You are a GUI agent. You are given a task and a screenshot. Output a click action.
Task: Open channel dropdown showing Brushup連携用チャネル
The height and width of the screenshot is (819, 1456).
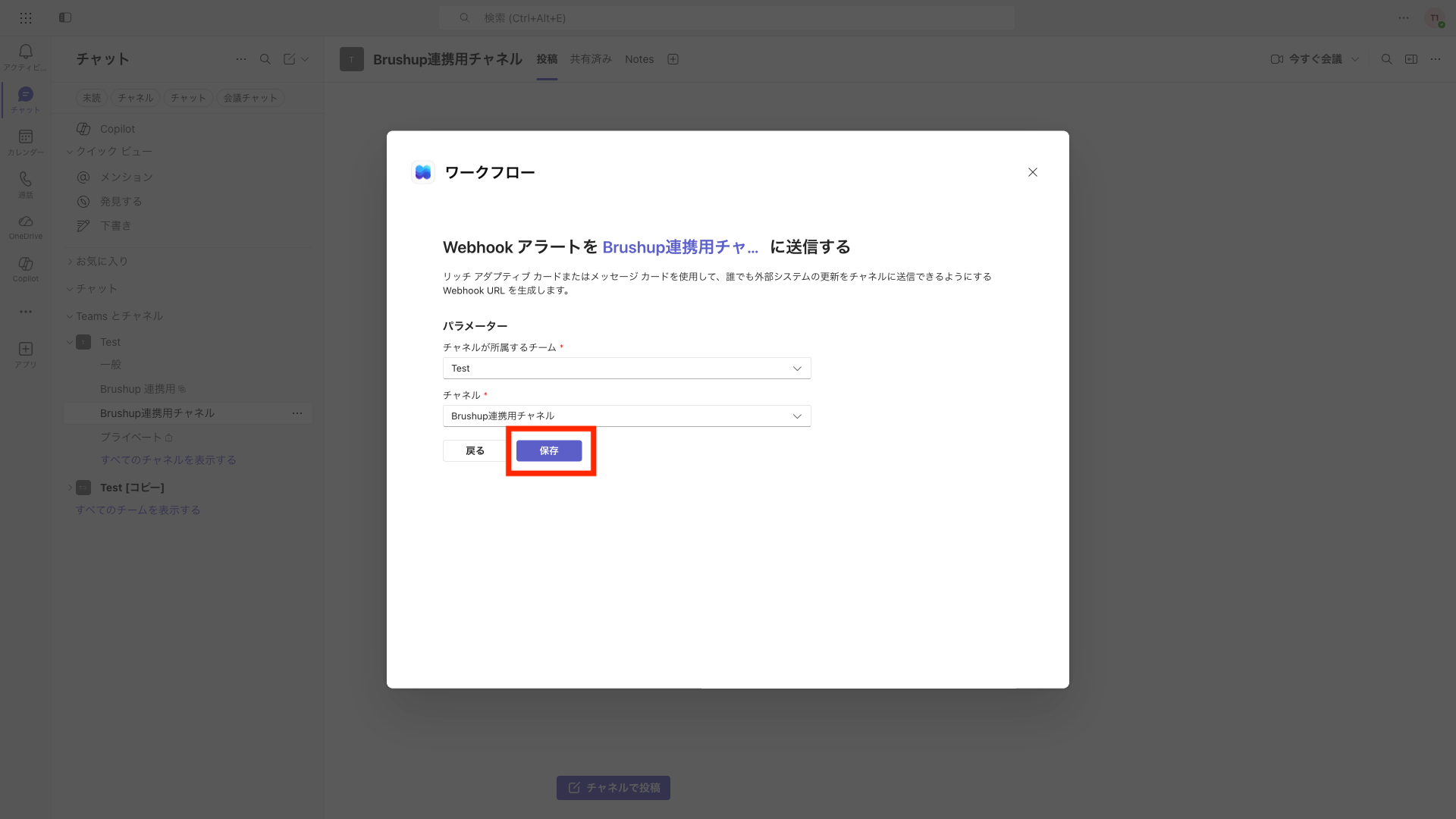click(627, 416)
